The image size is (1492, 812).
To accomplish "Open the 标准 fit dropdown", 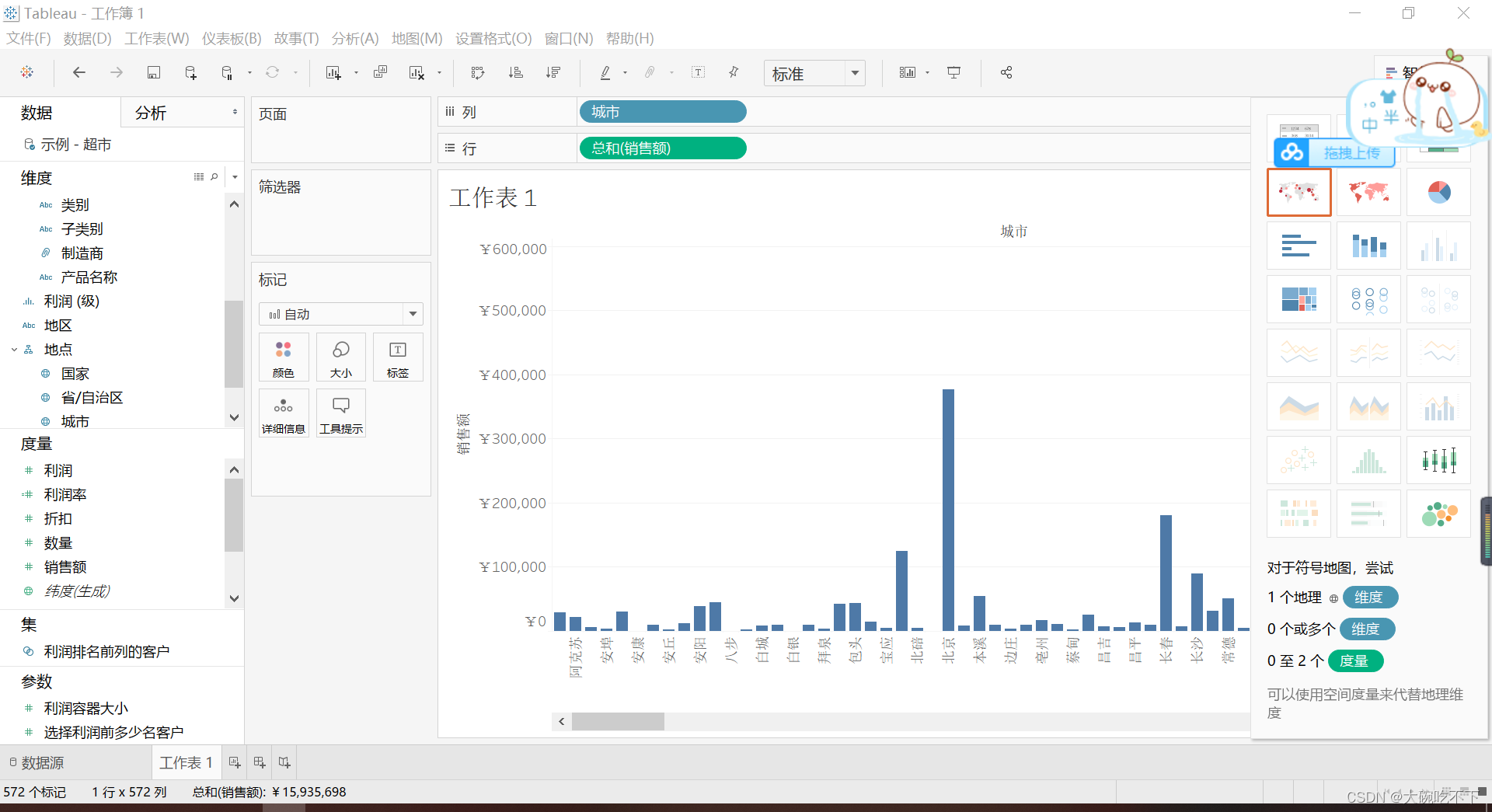I will [814, 73].
